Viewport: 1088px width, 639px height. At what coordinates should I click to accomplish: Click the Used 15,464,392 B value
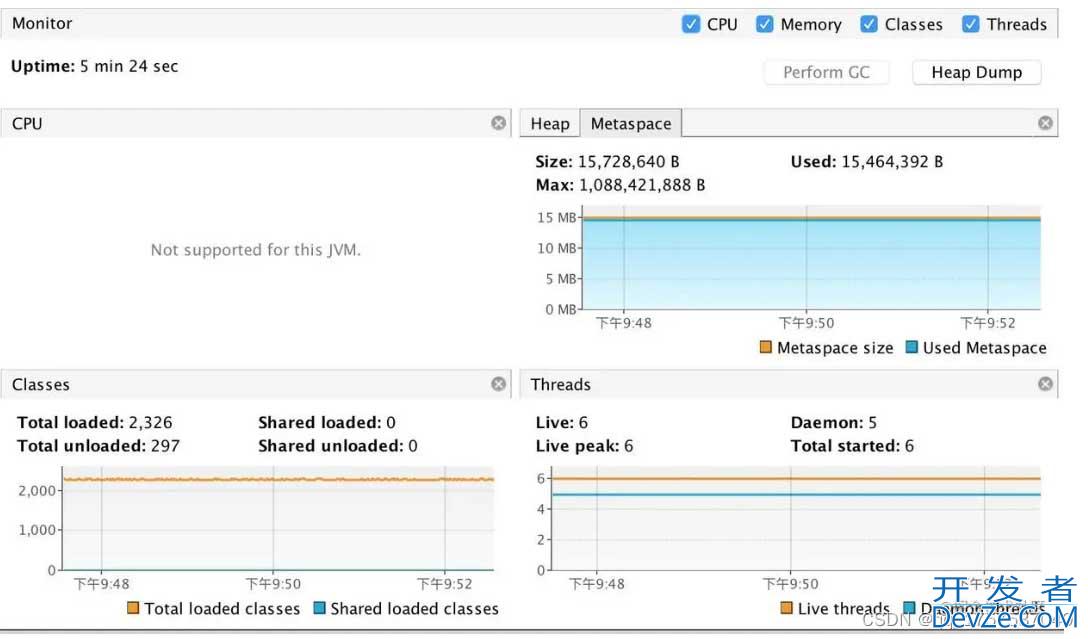(x=892, y=162)
